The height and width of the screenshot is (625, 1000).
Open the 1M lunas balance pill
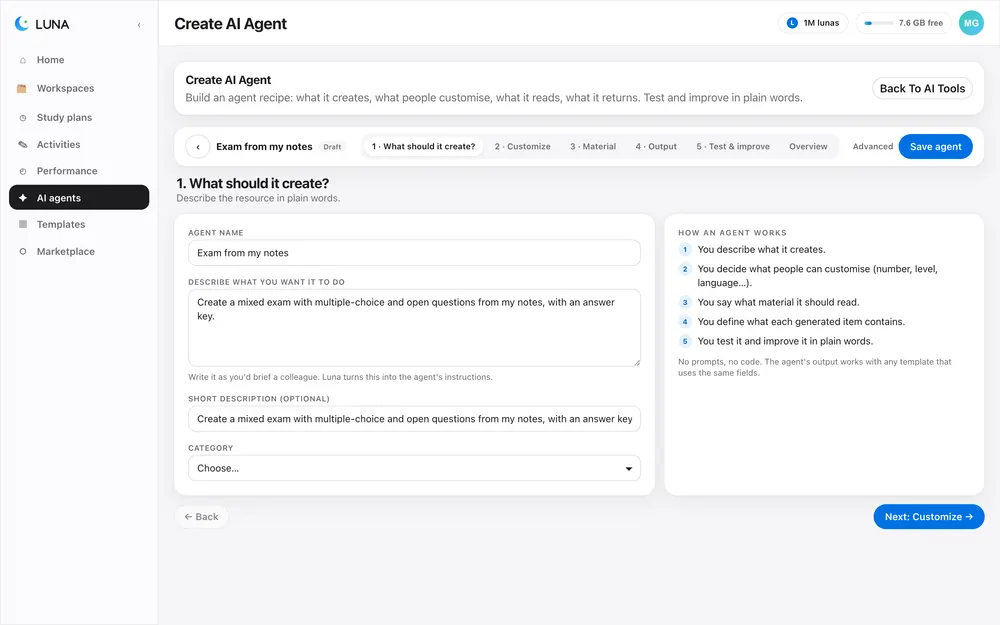click(x=813, y=23)
